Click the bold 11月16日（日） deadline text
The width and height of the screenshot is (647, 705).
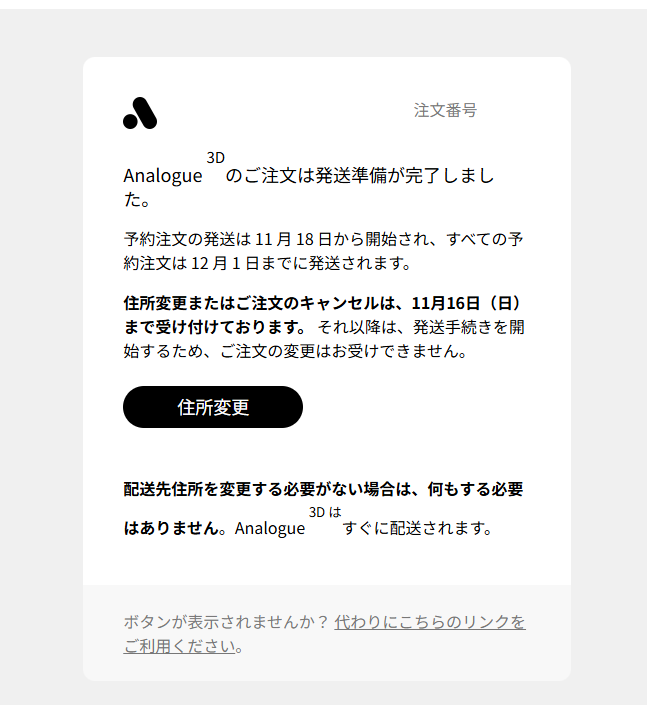tap(467, 303)
